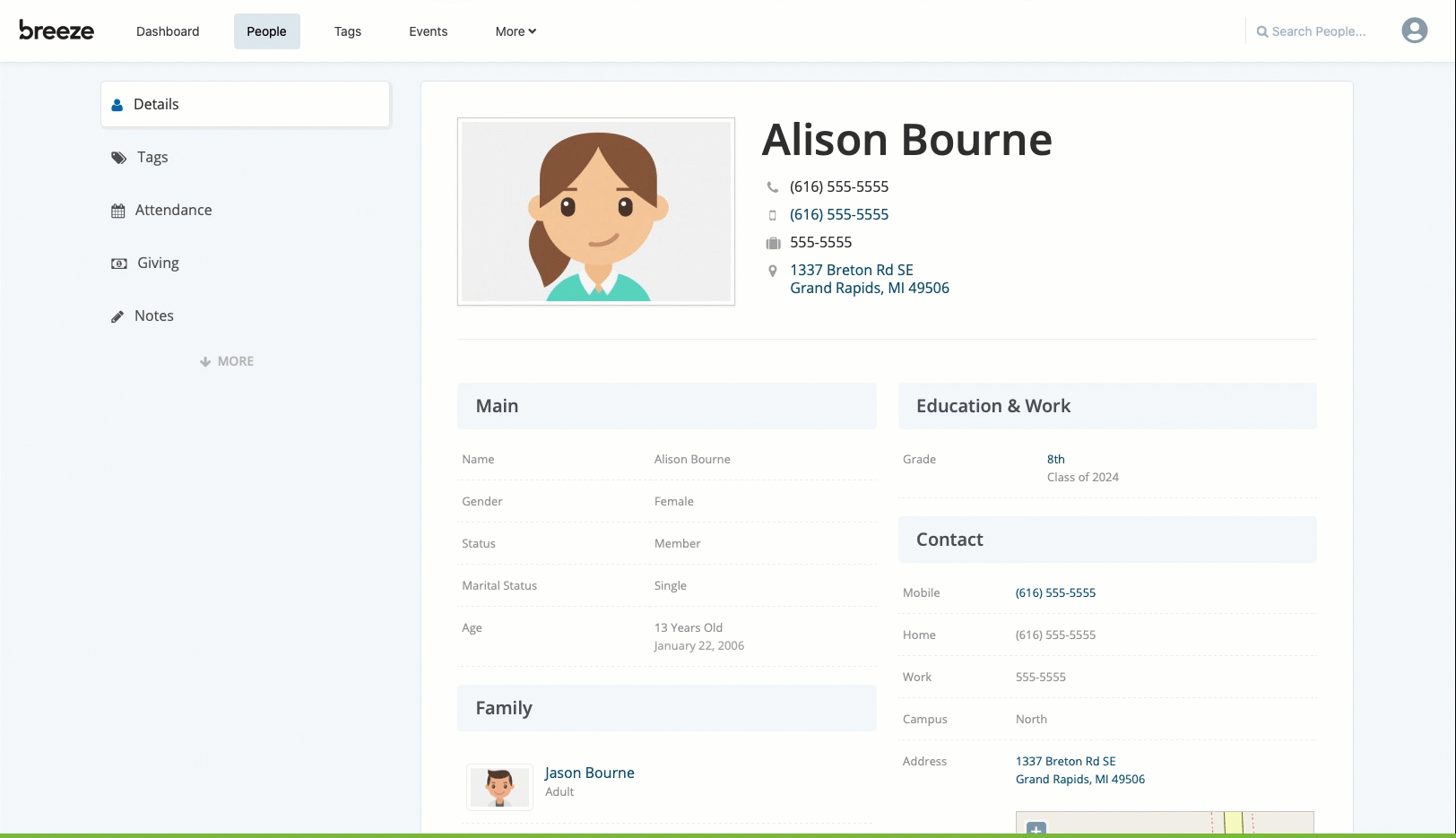
Task: Click the 8th grade link
Action: click(1056, 459)
